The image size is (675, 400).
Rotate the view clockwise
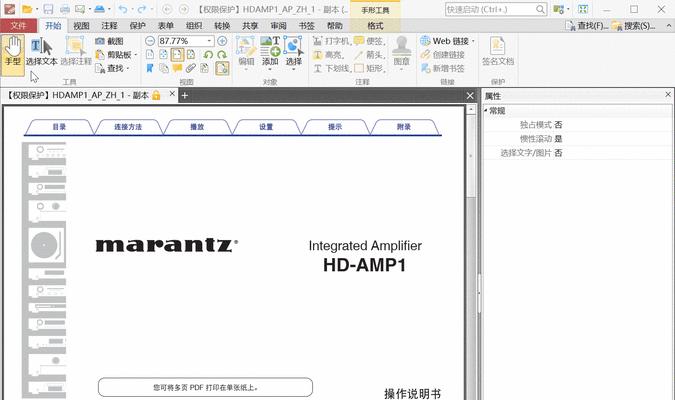(x=222, y=55)
